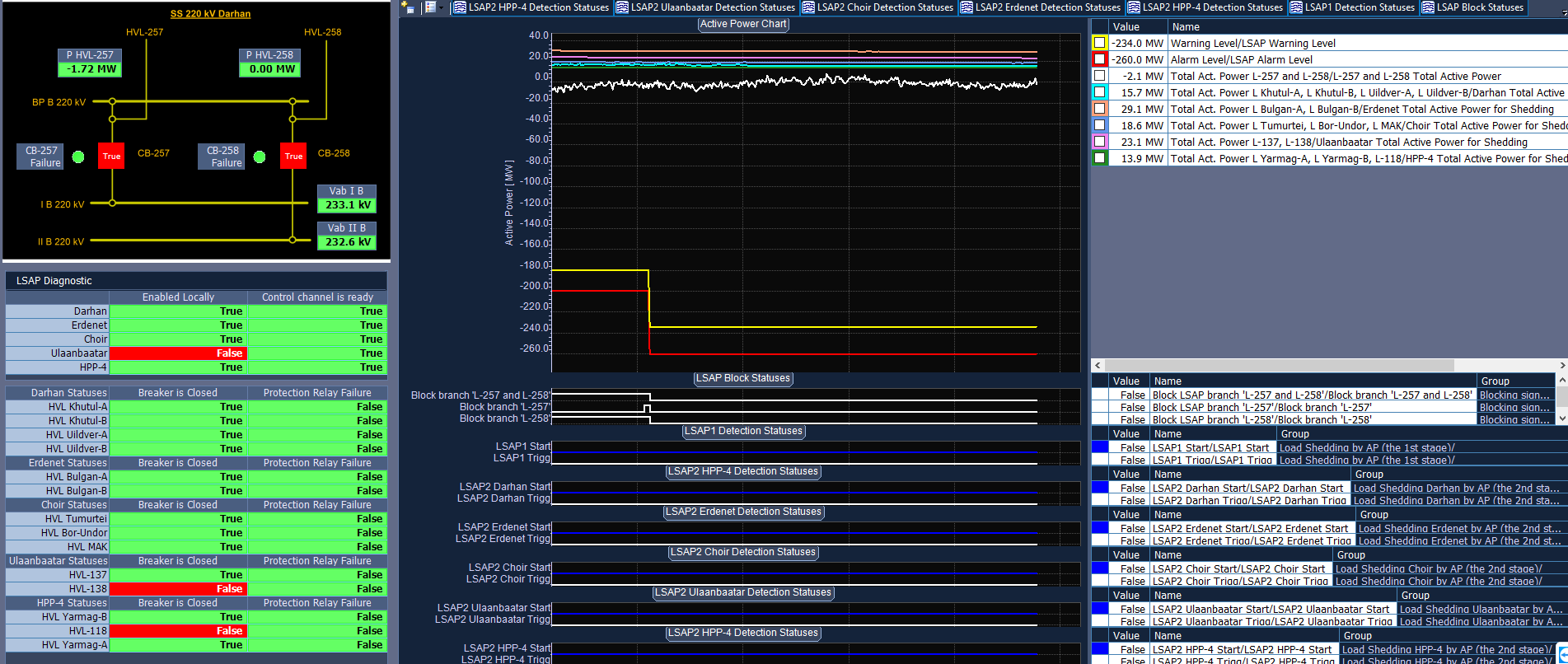This screenshot has height=664, width=1568.
Task: Toggle the Alarm Level red checkbox
Action: click(x=1099, y=59)
